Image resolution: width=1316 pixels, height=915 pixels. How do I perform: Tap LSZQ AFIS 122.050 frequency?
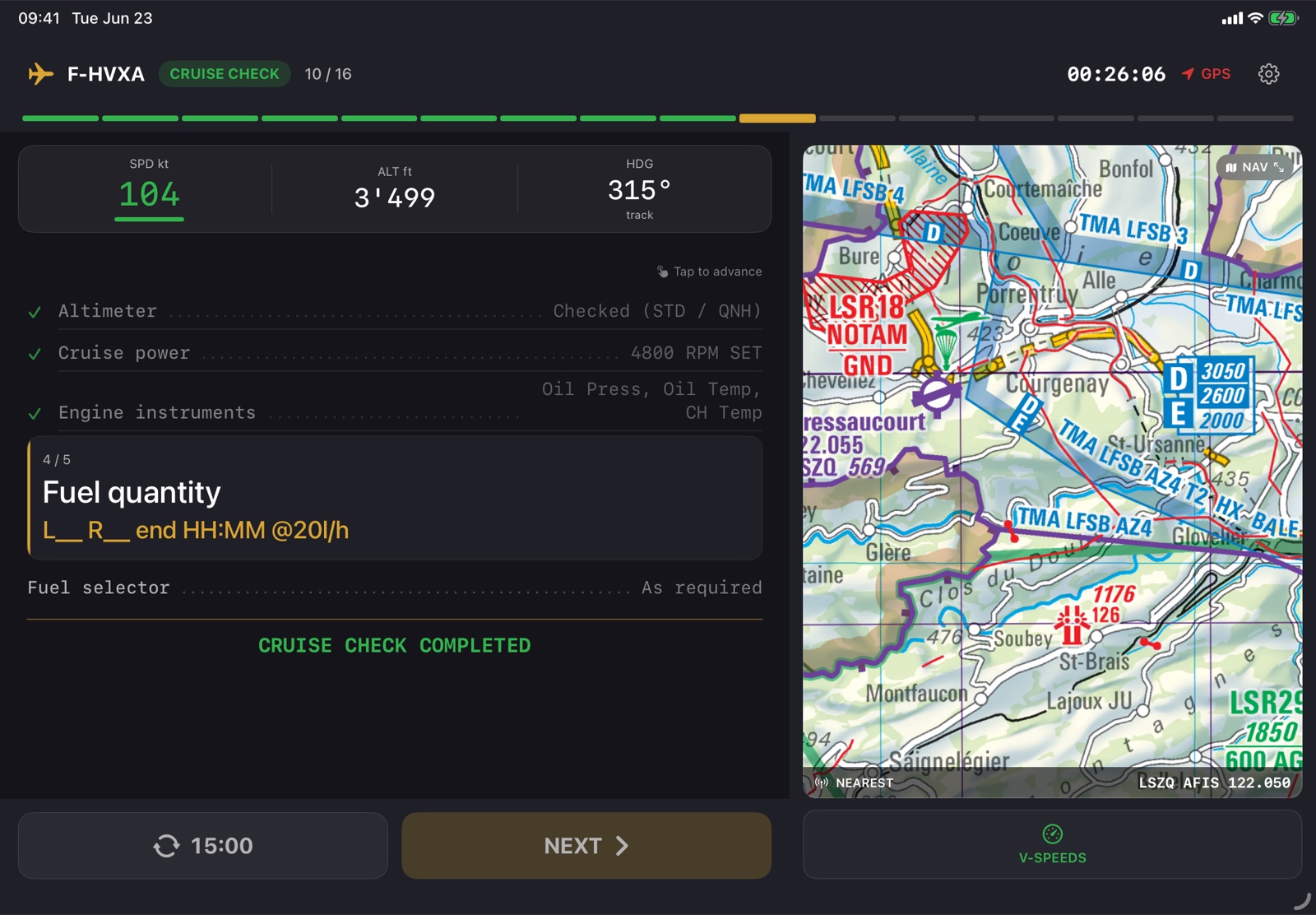(1214, 783)
